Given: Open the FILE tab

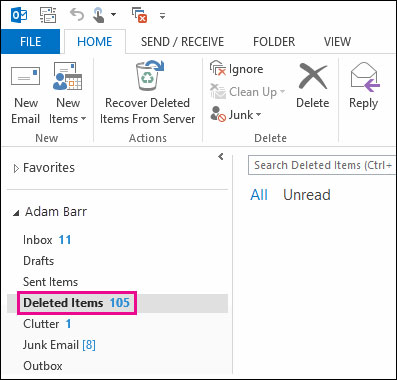Looking at the screenshot, I should [30, 42].
